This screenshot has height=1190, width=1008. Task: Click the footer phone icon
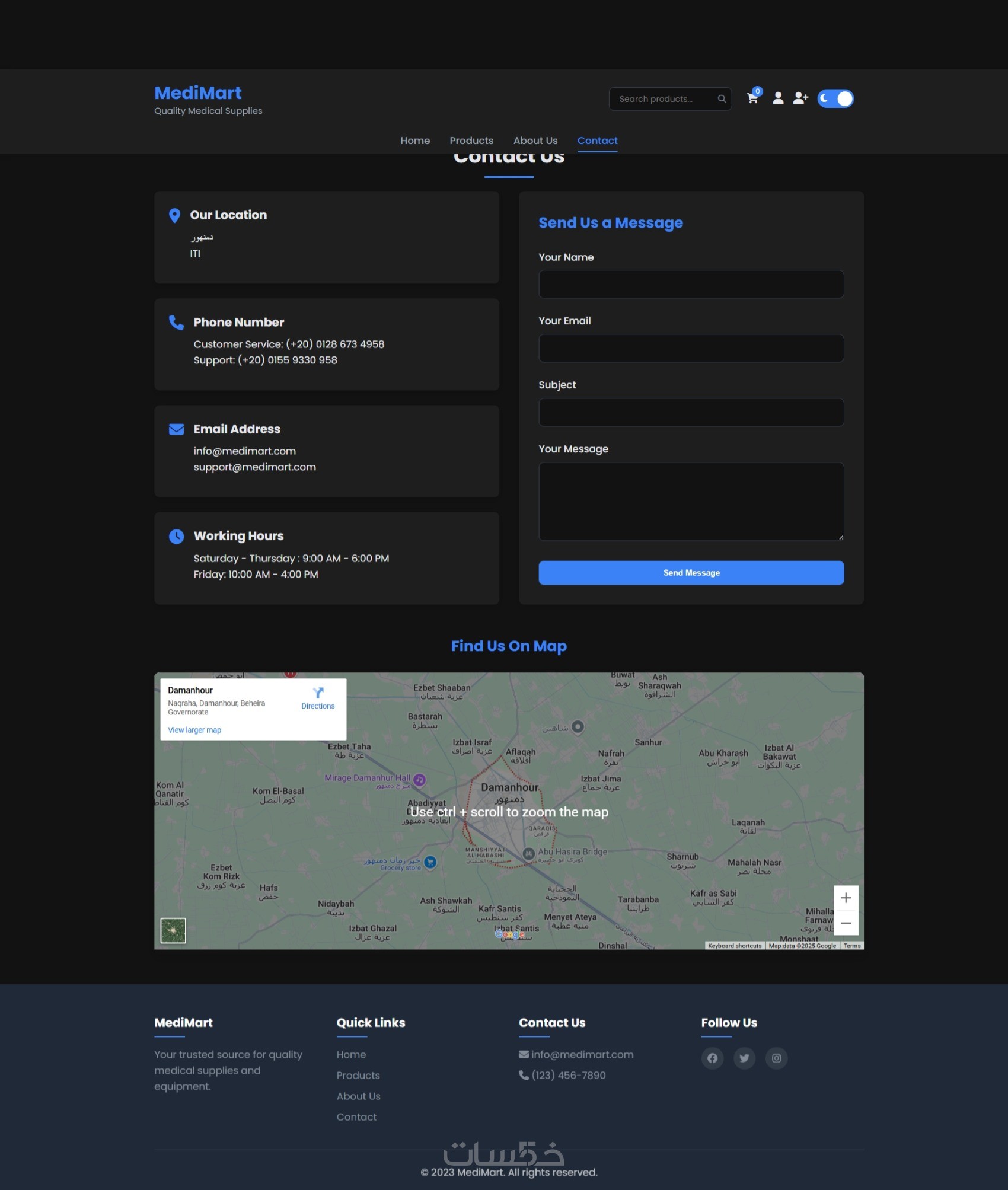tap(524, 1075)
